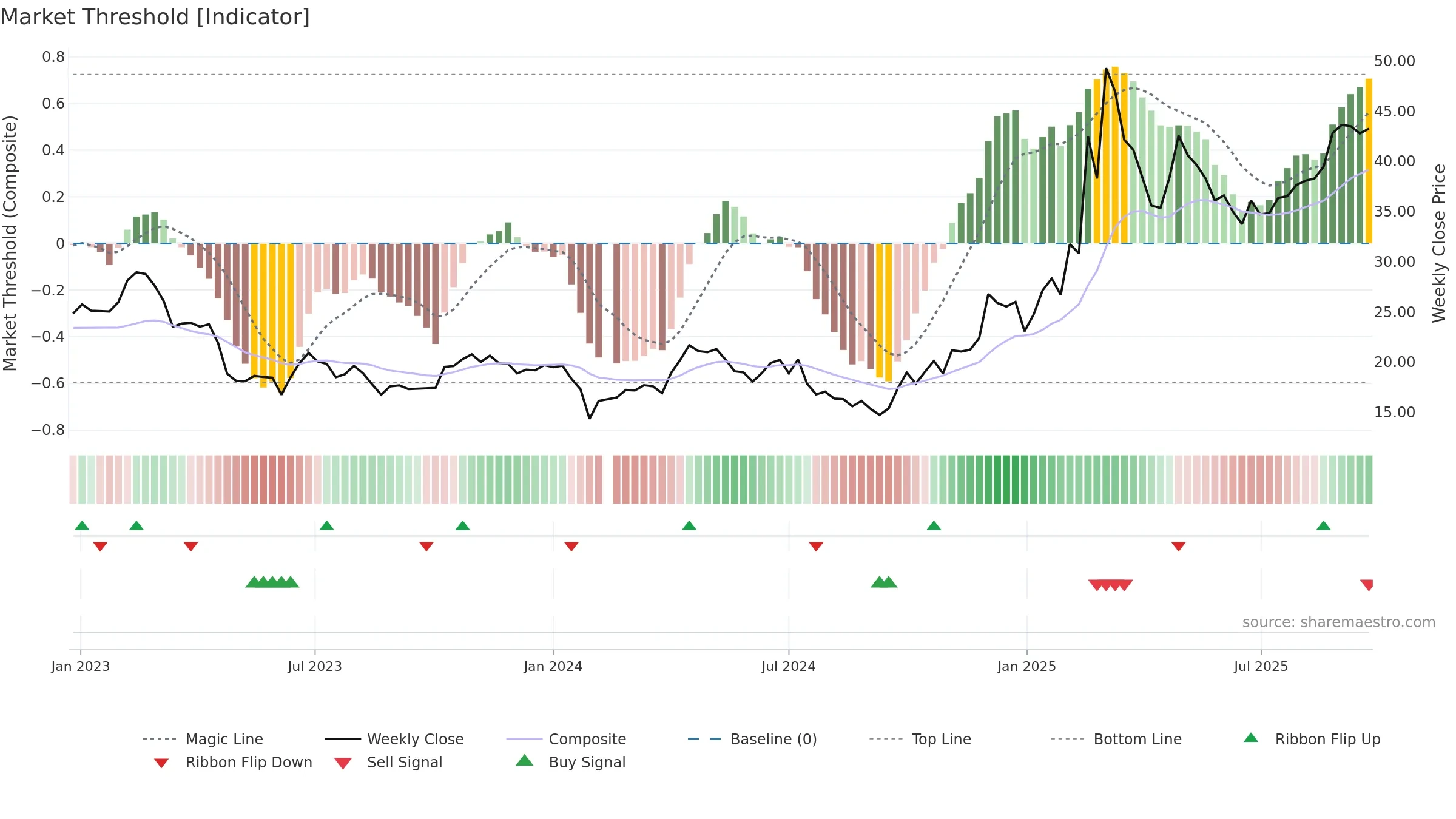Click the Jul 2025 x-axis label

pos(1261,667)
